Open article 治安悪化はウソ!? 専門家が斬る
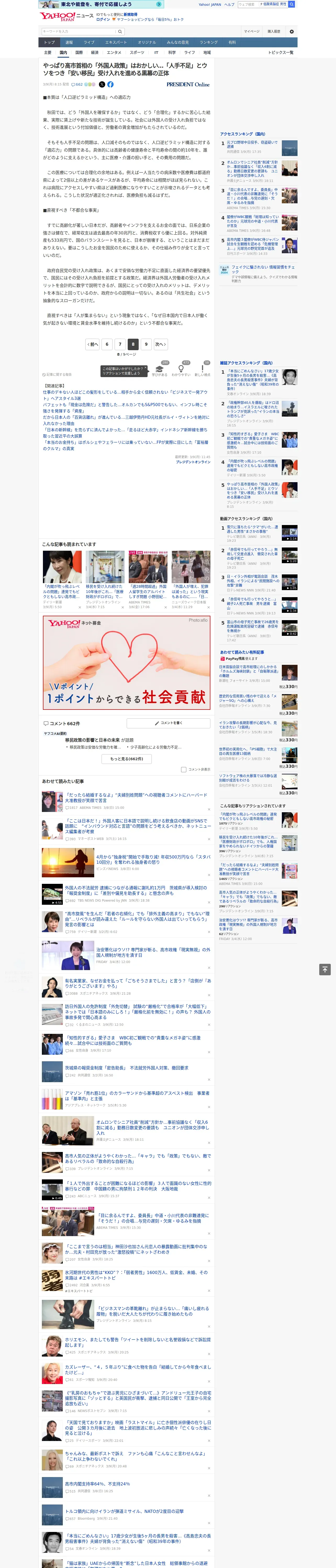The height and width of the screenshot is (1568, 336). (x=153, y=953)
